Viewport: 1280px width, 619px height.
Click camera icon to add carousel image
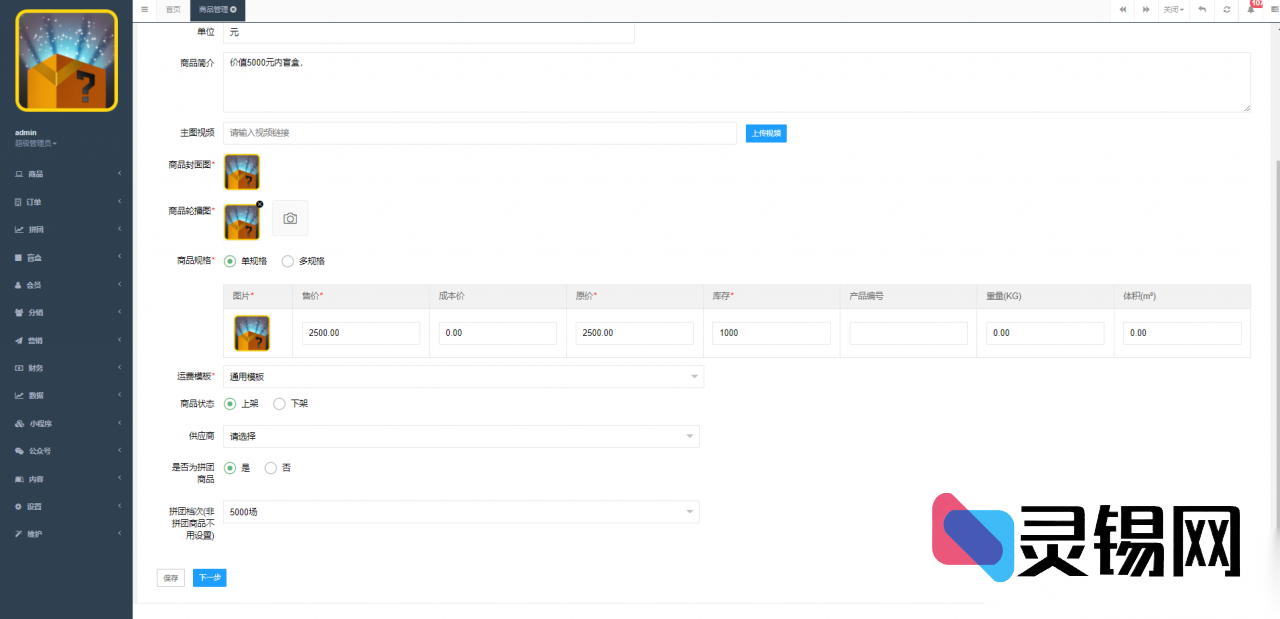[x=290, y=218]
